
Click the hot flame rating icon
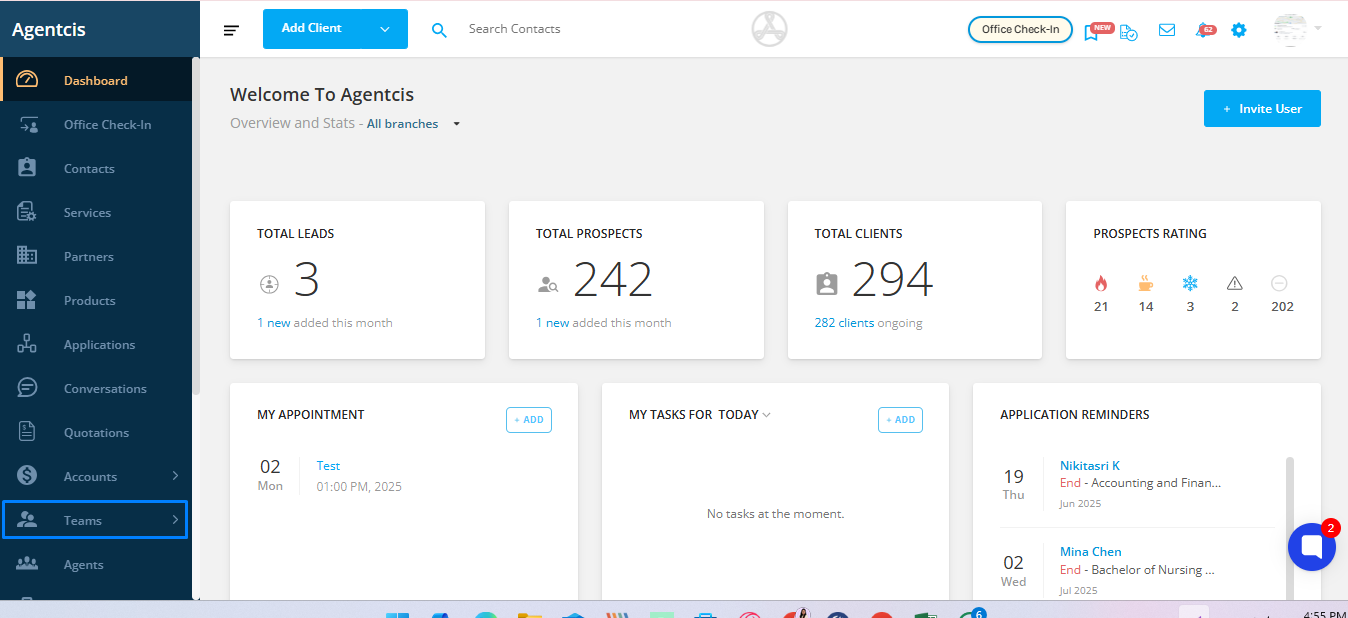tap(1101, 284)
